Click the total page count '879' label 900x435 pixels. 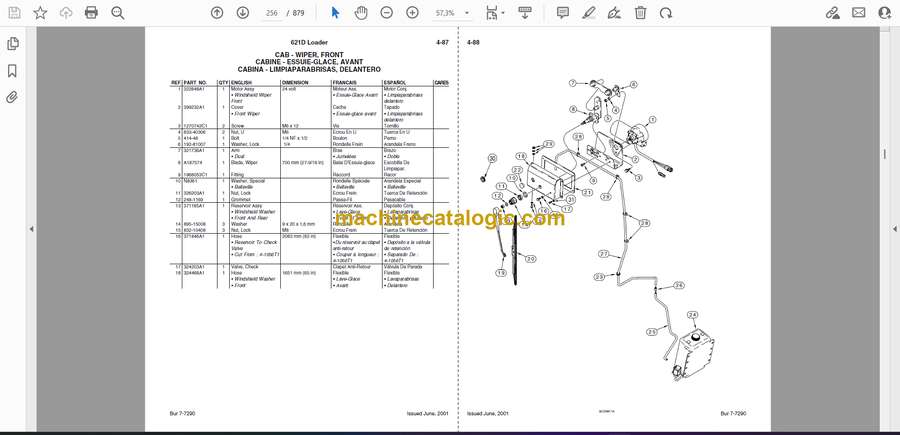pos(299,13)
